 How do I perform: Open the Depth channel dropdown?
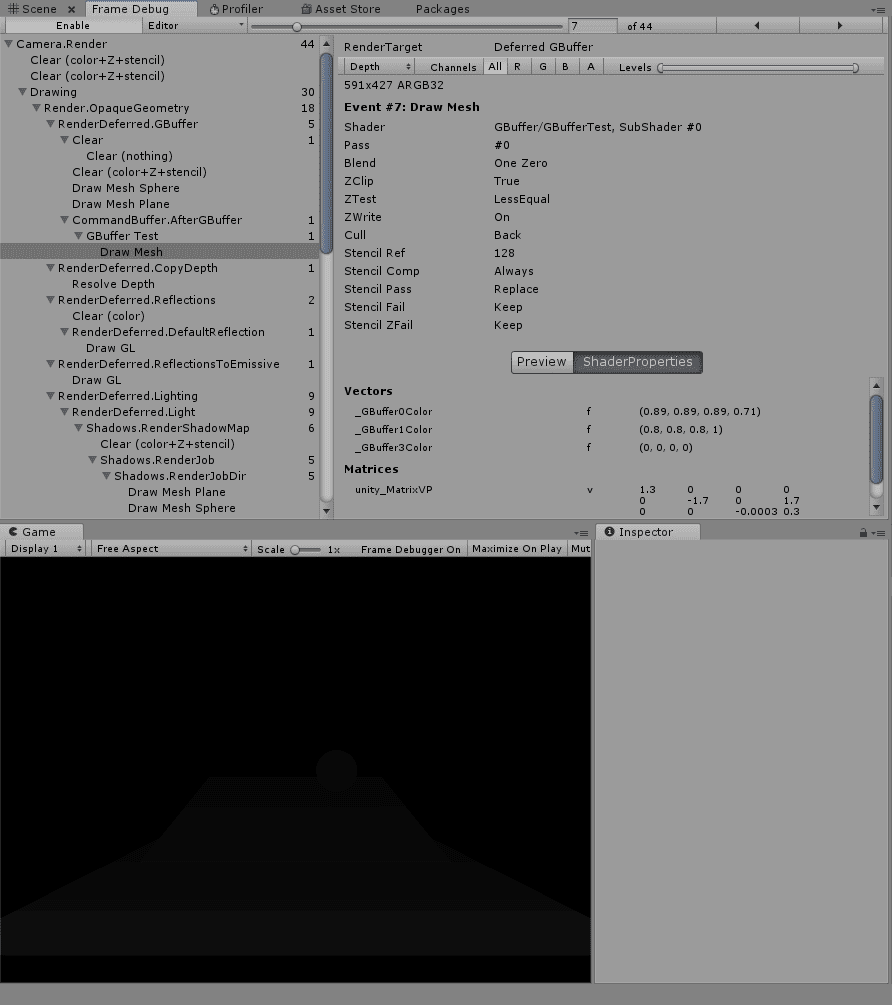click(x=378, y=66)
